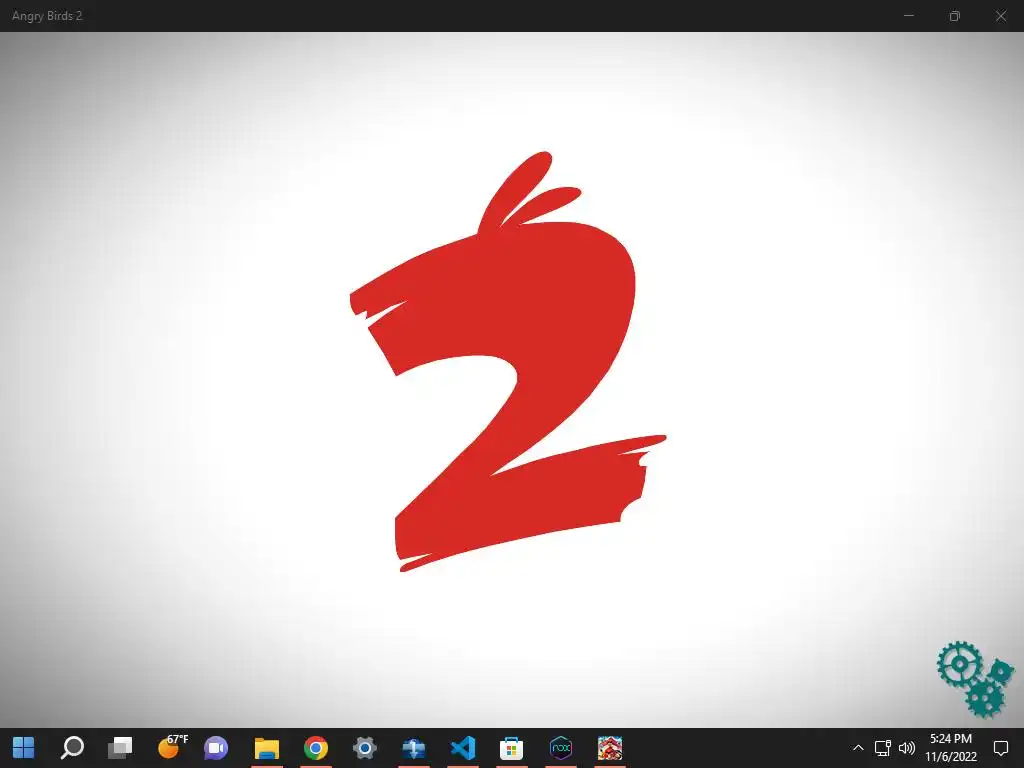Select Angry Birds 2 taskbar icon
Screen dimensions: 1024x768
(x=610, y=748)
